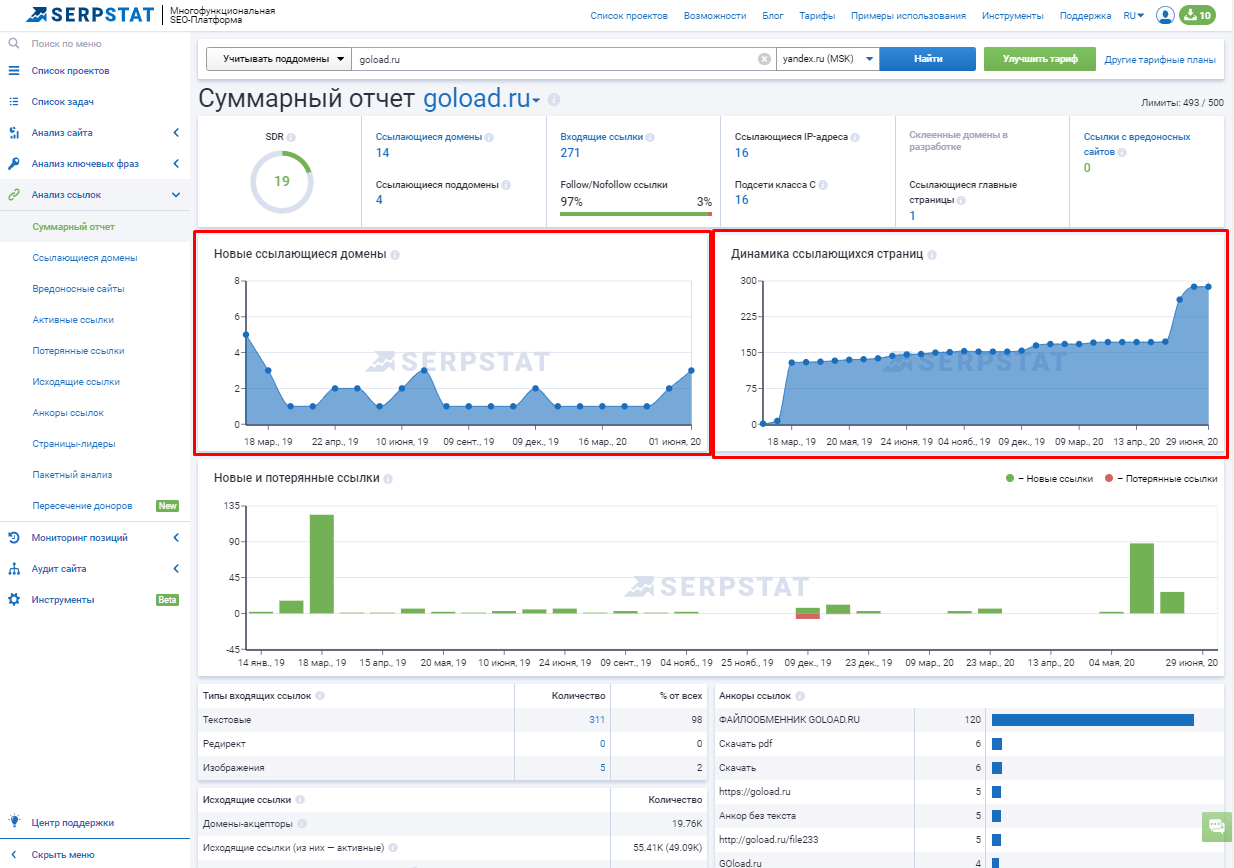This screenshot has width=1234, height=868.
Task: Click the task list icon
Action: click(x=14, y=102)
